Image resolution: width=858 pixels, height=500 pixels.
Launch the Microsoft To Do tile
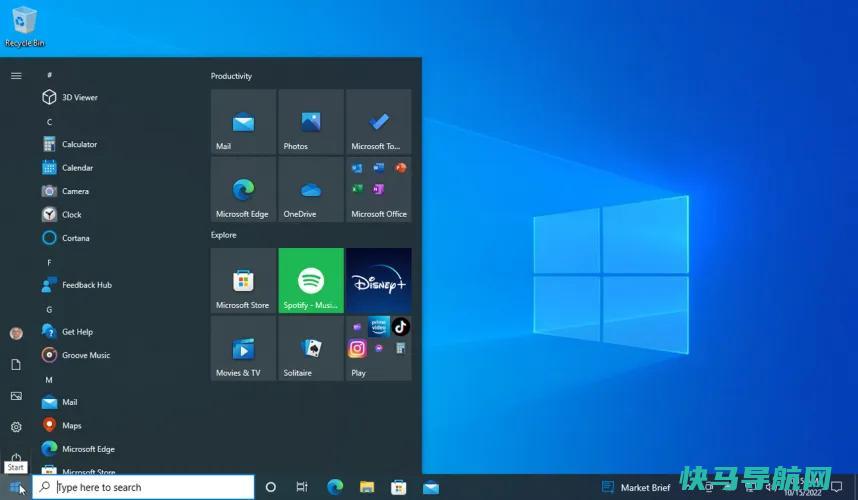[379, 122]
